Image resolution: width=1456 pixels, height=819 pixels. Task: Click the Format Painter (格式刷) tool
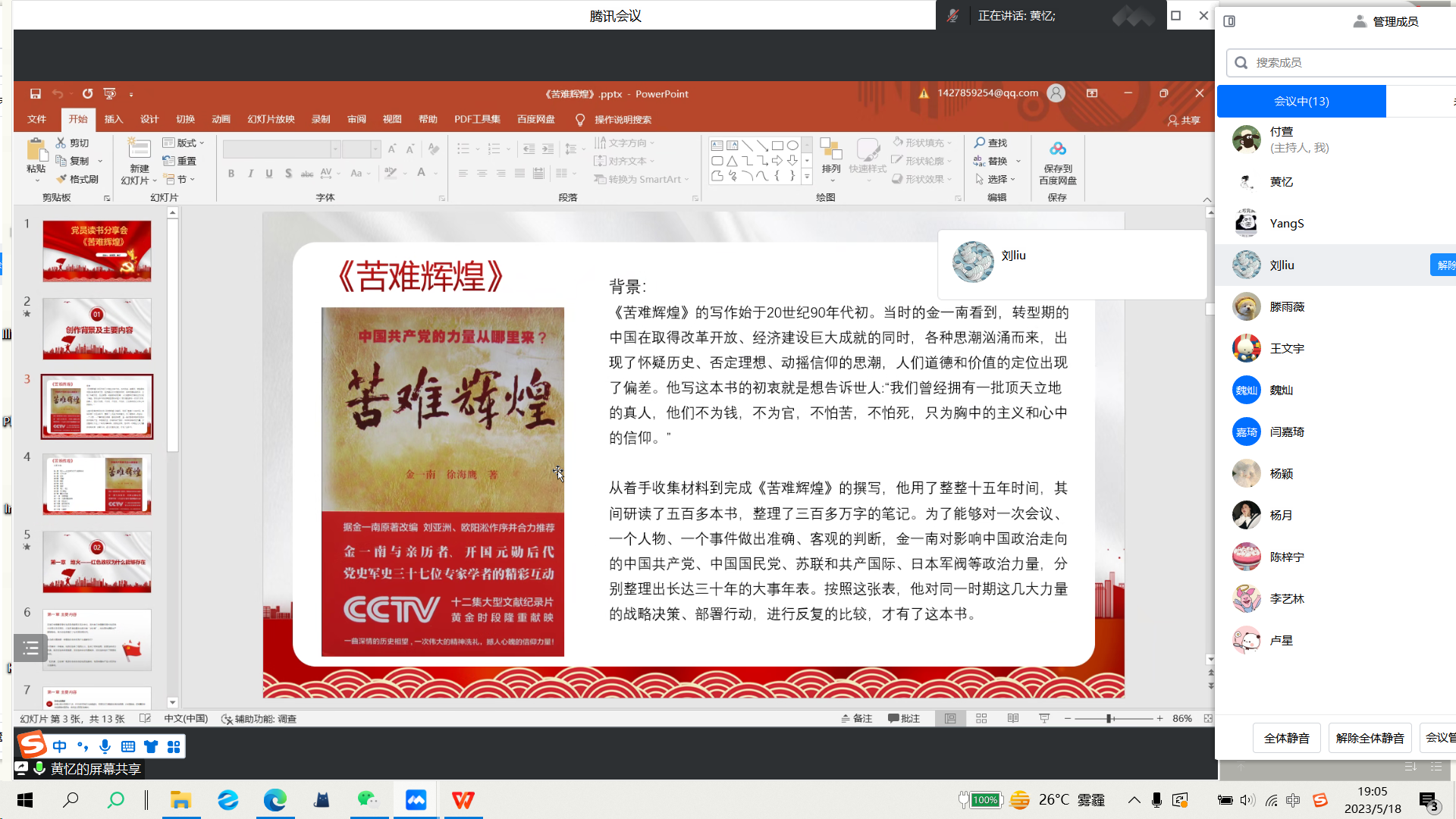pos(77,179)
